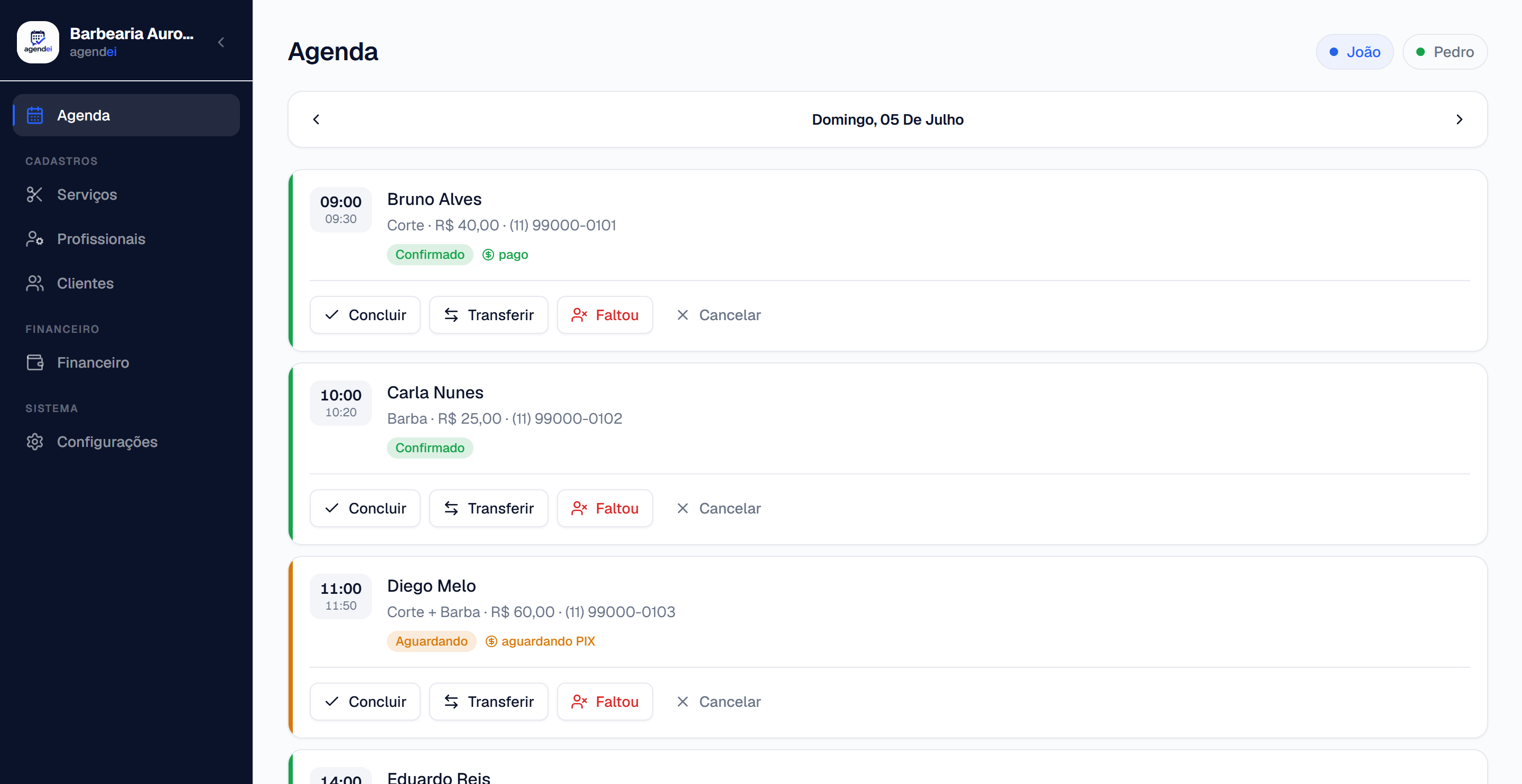Go to next day arrow

pos(1459,119)
